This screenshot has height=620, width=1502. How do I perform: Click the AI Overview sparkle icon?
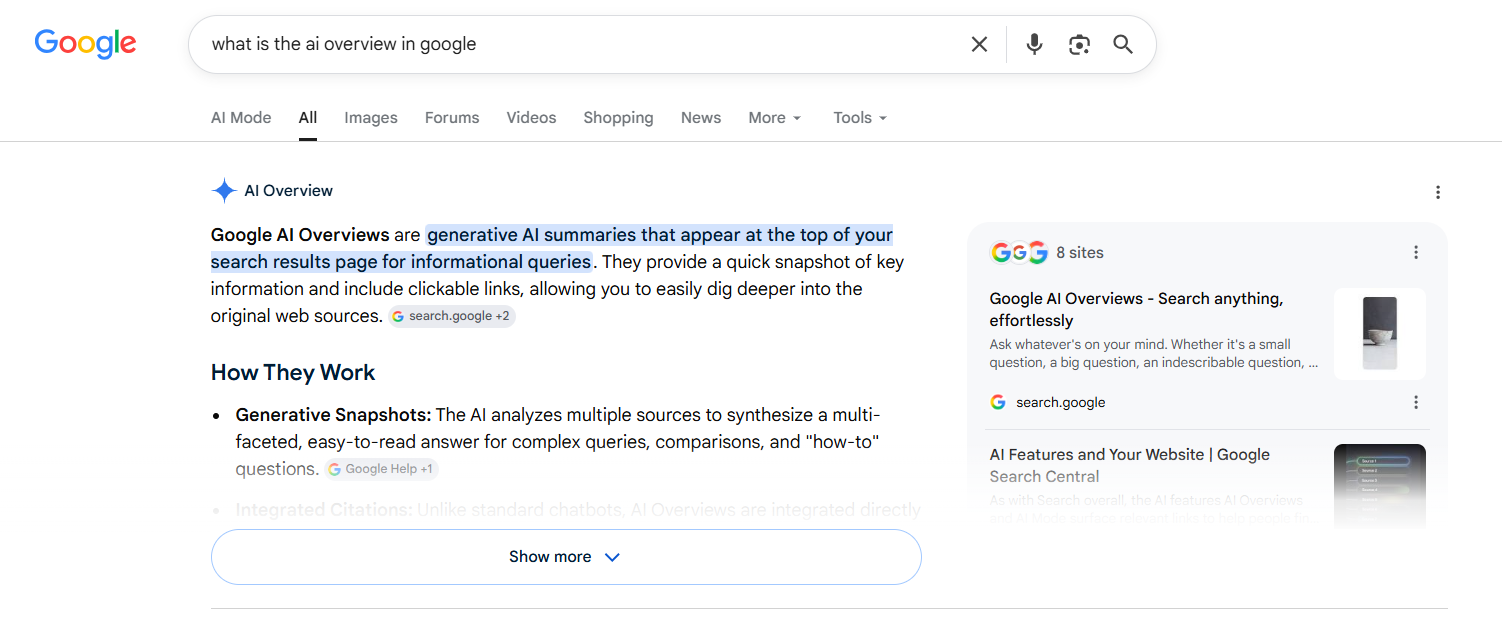pos(224,191)
